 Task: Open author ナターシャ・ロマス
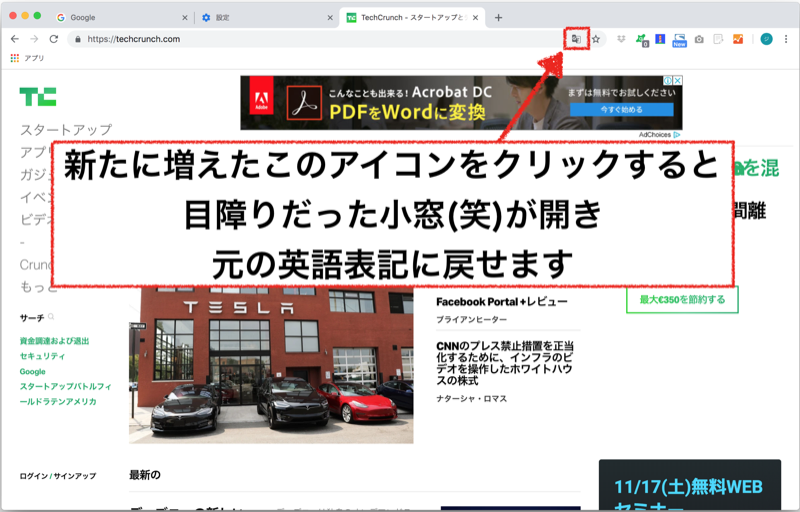coord(471,398)
